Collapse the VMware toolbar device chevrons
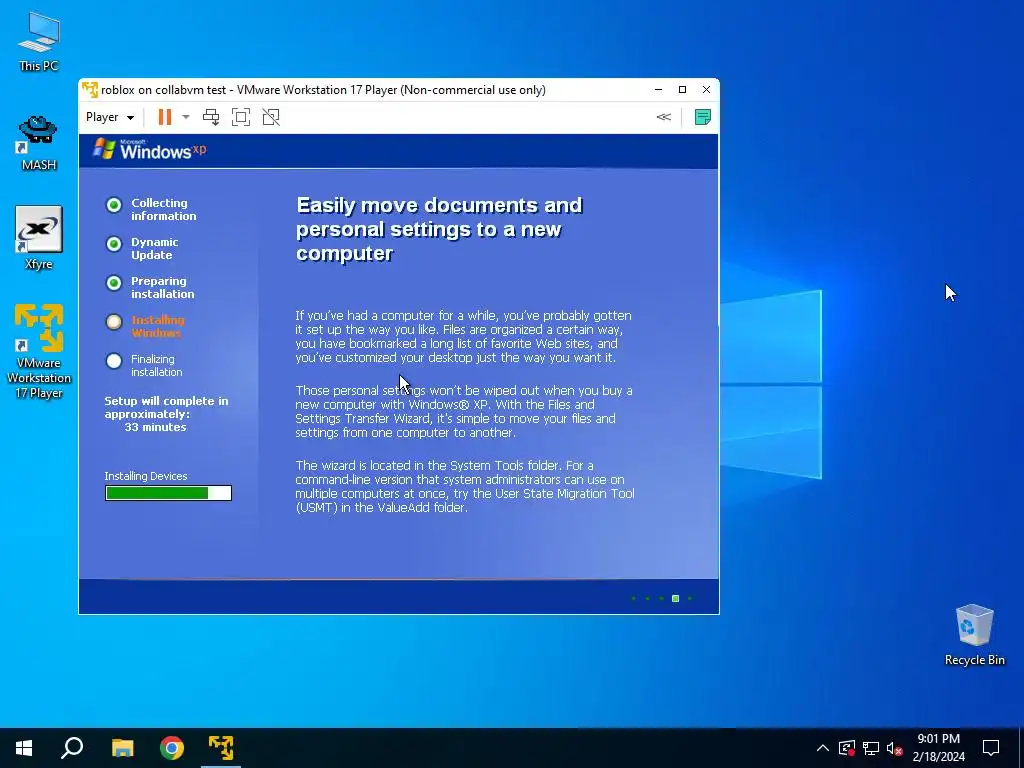Viewport: 1024px width, 768px height. coord(664,117)
